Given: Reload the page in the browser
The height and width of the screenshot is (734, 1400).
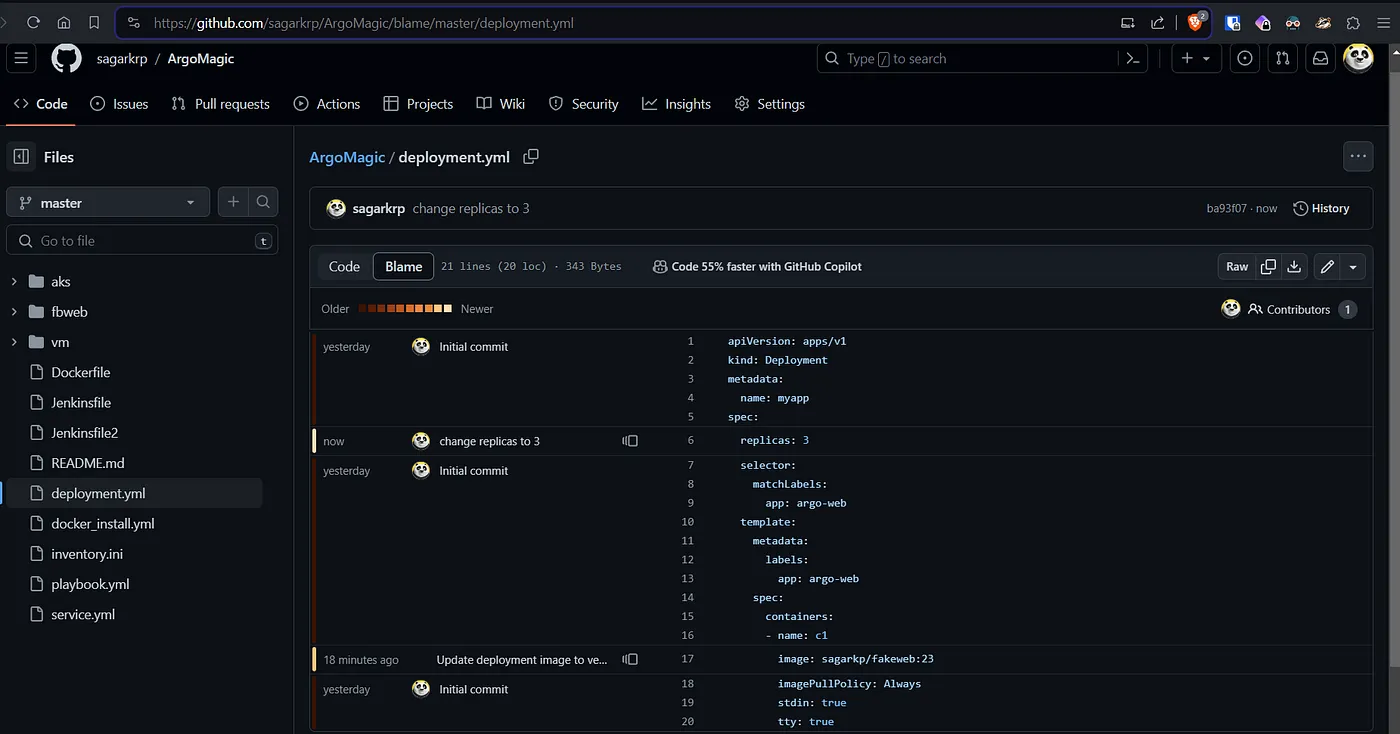Looking at the screenshot, I should [x=33, y=22].
